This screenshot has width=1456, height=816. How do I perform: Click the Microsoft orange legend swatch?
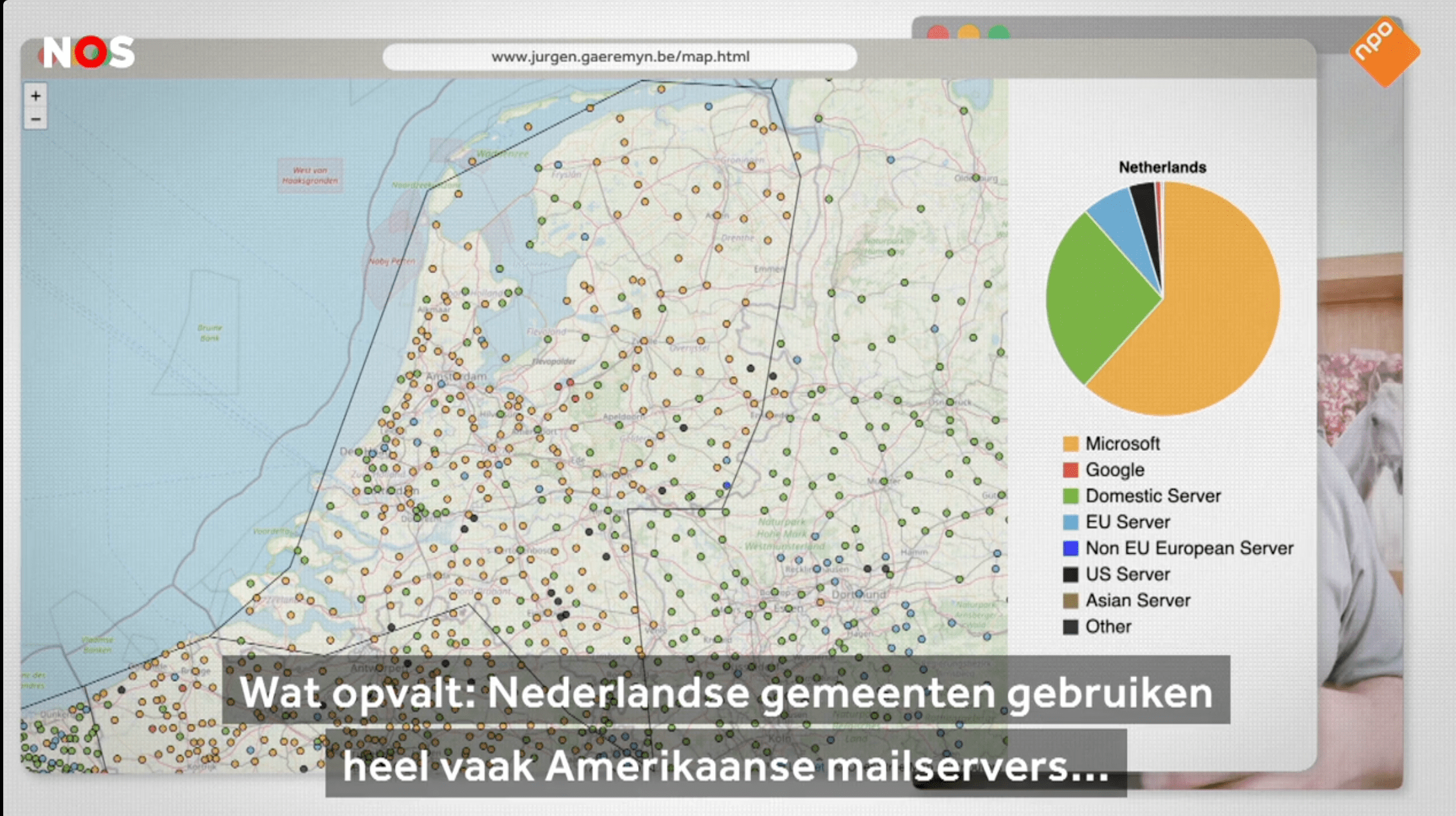(1070, 444)
